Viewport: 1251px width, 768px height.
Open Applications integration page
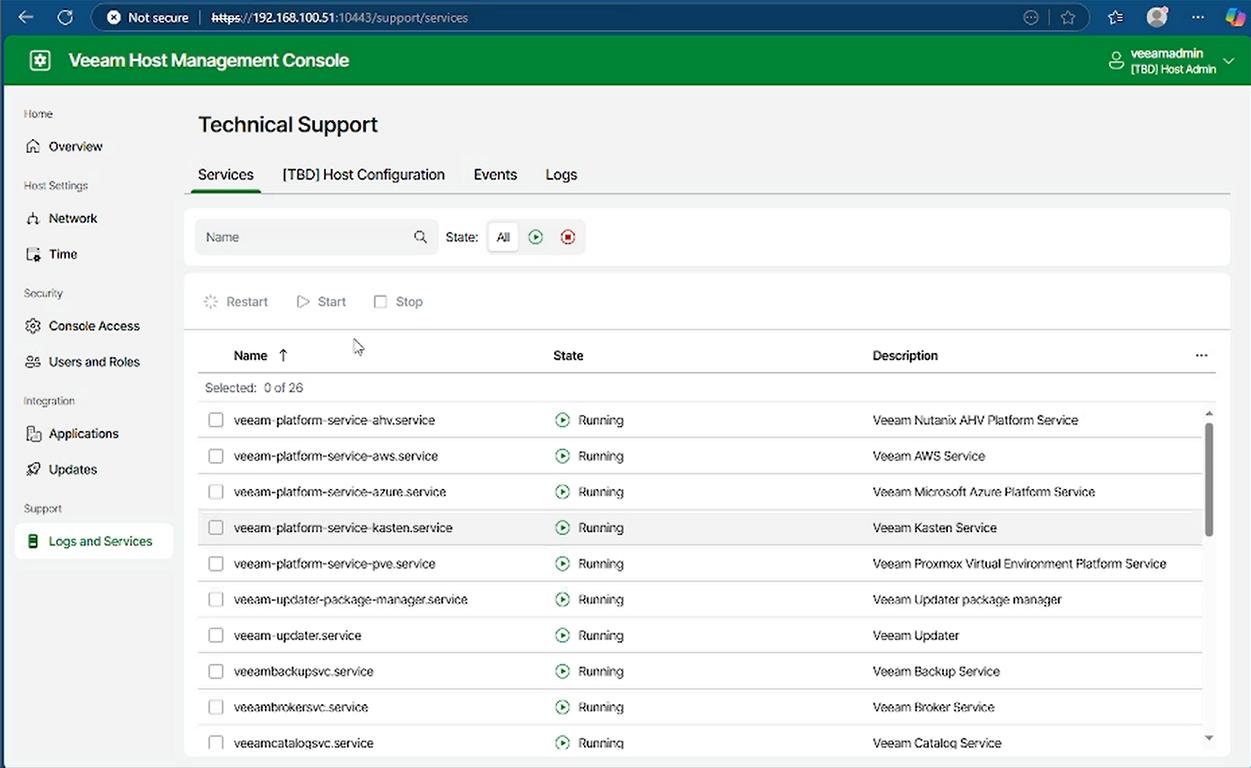click(83, 434)
